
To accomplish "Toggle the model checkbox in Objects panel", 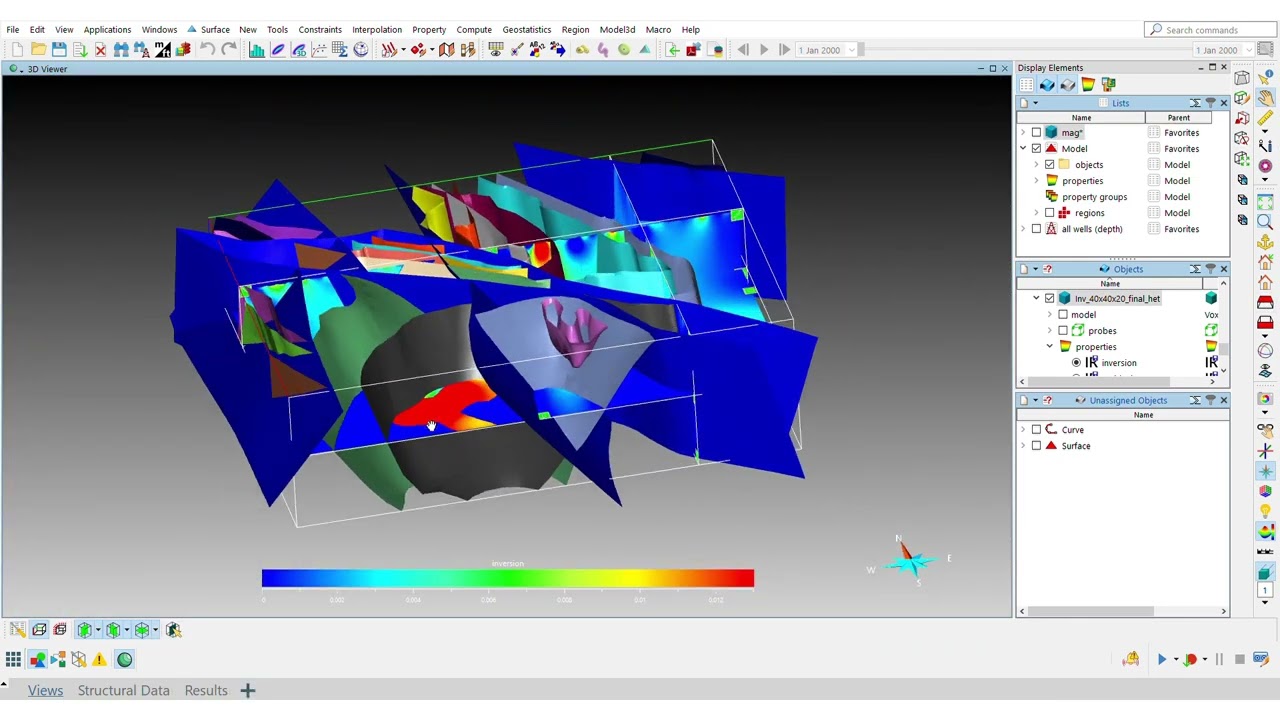I will click(1063, 315).
